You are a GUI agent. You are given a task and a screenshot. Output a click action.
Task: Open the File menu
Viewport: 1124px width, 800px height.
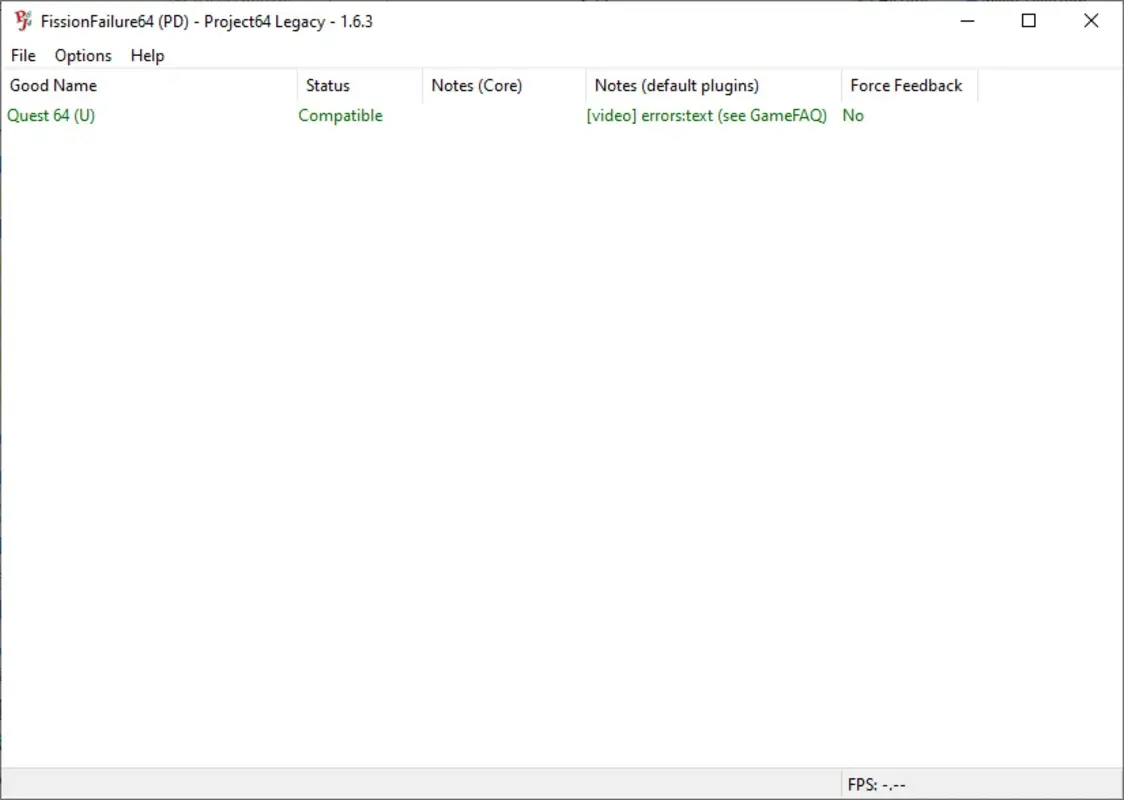(22, 55)
